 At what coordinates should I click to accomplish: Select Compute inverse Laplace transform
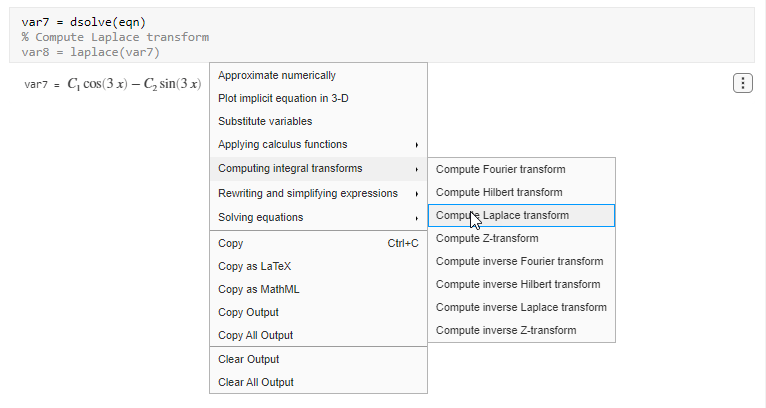pyautogui.click(x=521, y=307)
